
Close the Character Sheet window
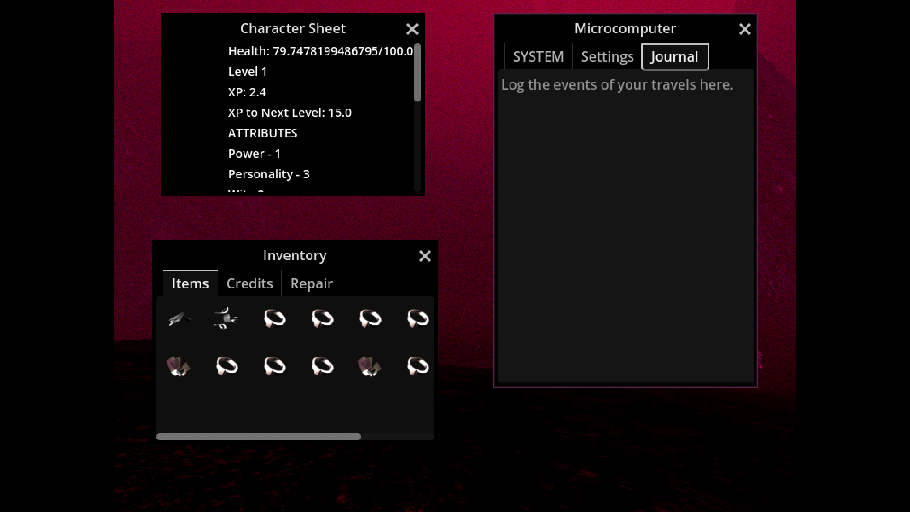[412, 29]
